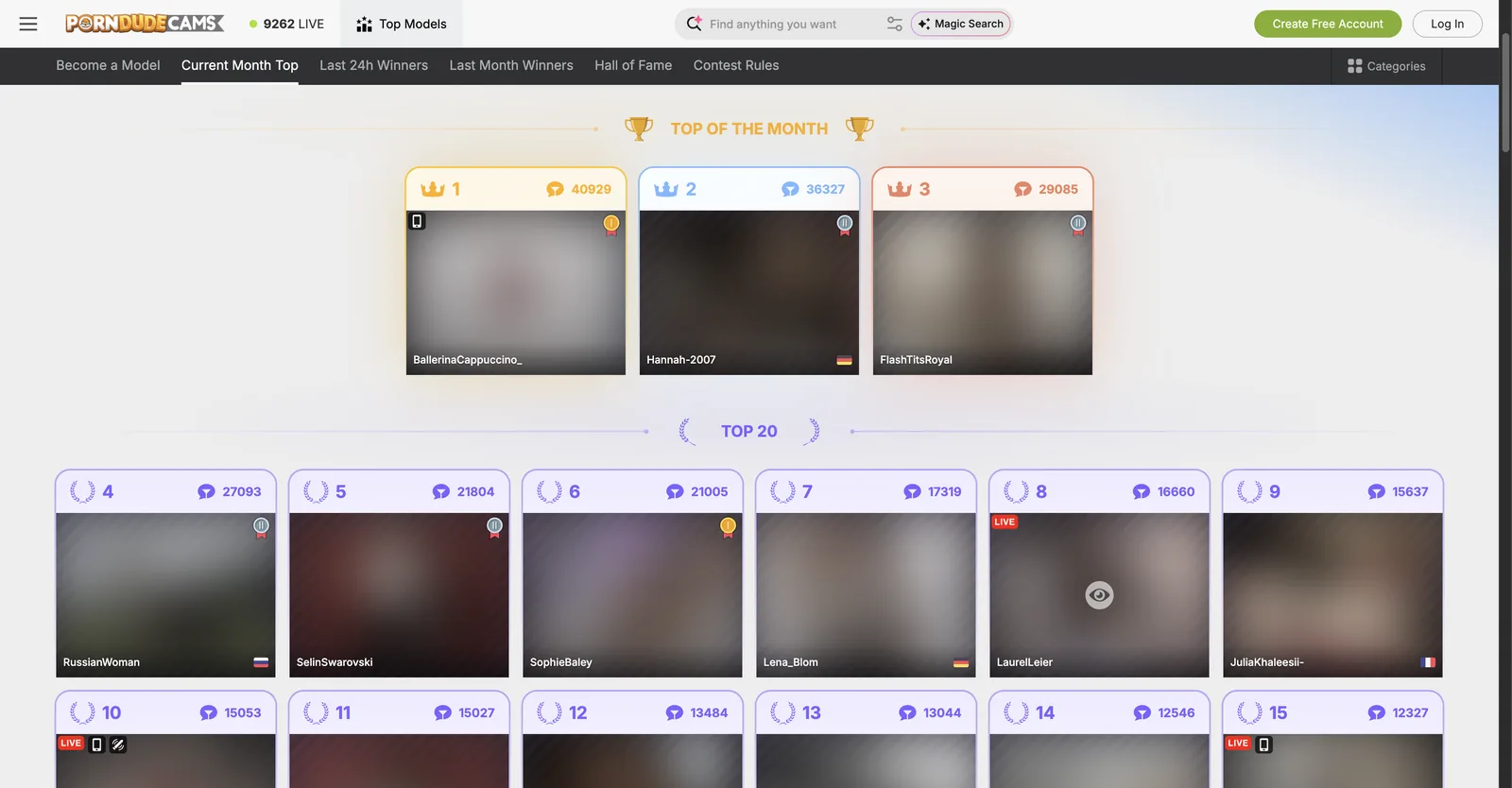Image resolution: width=1512 pixels, height=788 pixels.
Task: Click the Top Models podium icon
Action: pos(364,25)
